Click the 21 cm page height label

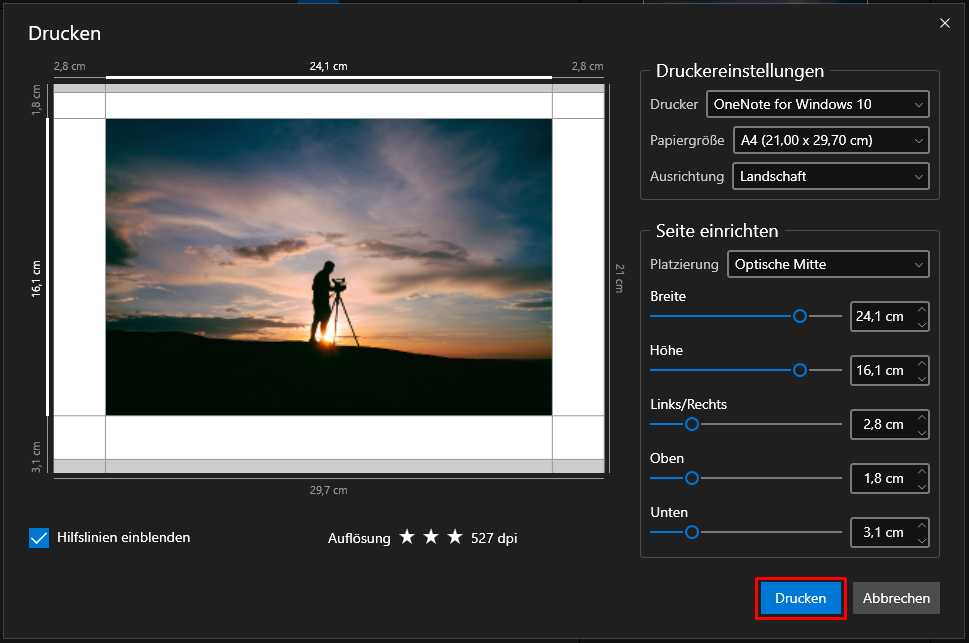pos(619,278)
